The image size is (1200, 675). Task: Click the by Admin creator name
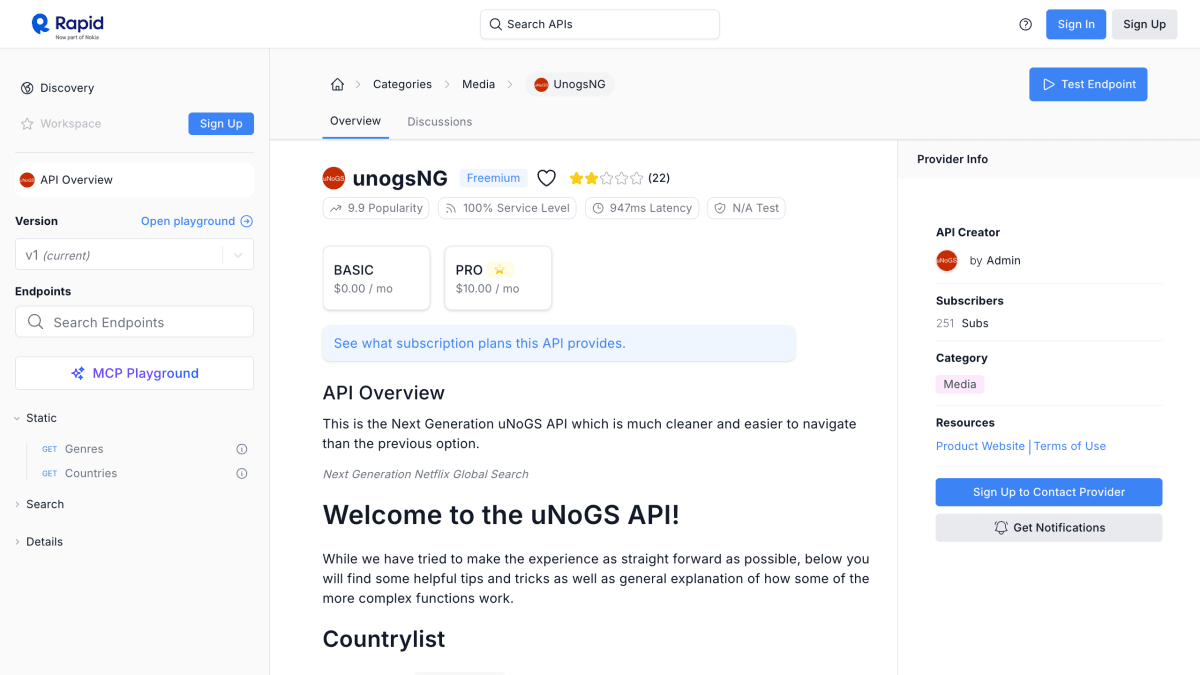coord(995,260)
